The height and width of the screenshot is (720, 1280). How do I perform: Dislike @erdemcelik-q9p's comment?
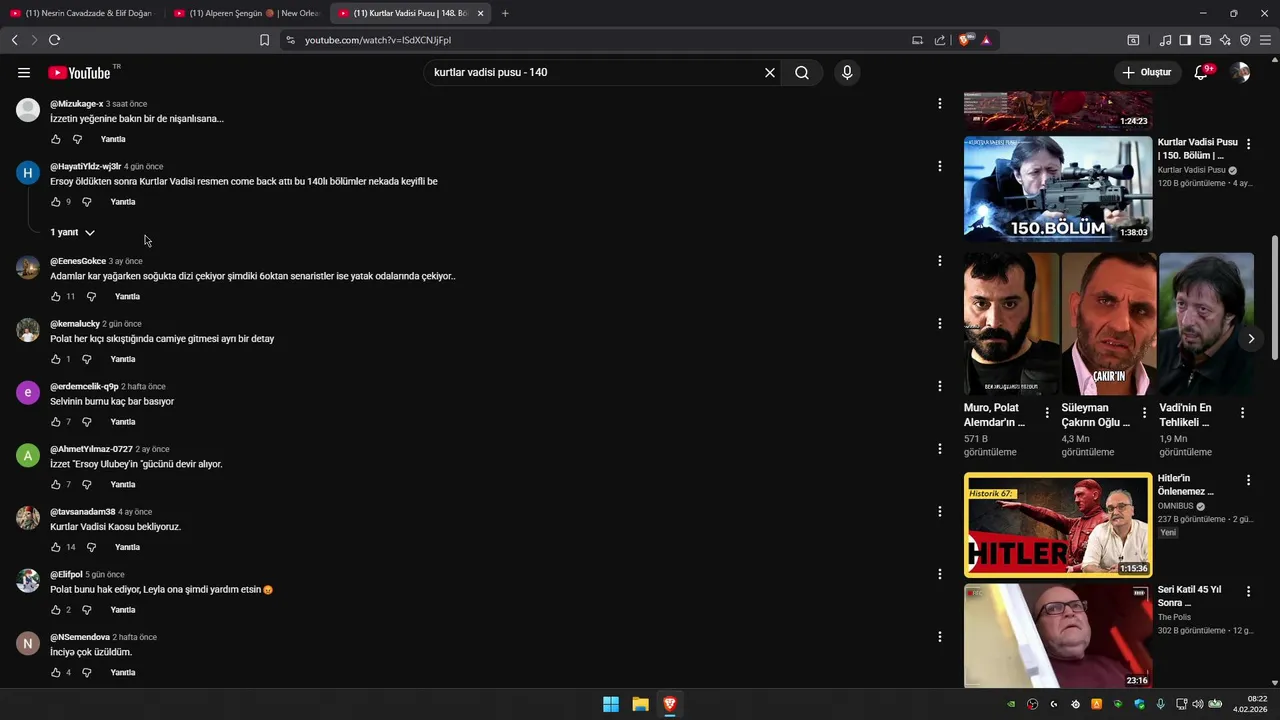(x=87, y=422)
